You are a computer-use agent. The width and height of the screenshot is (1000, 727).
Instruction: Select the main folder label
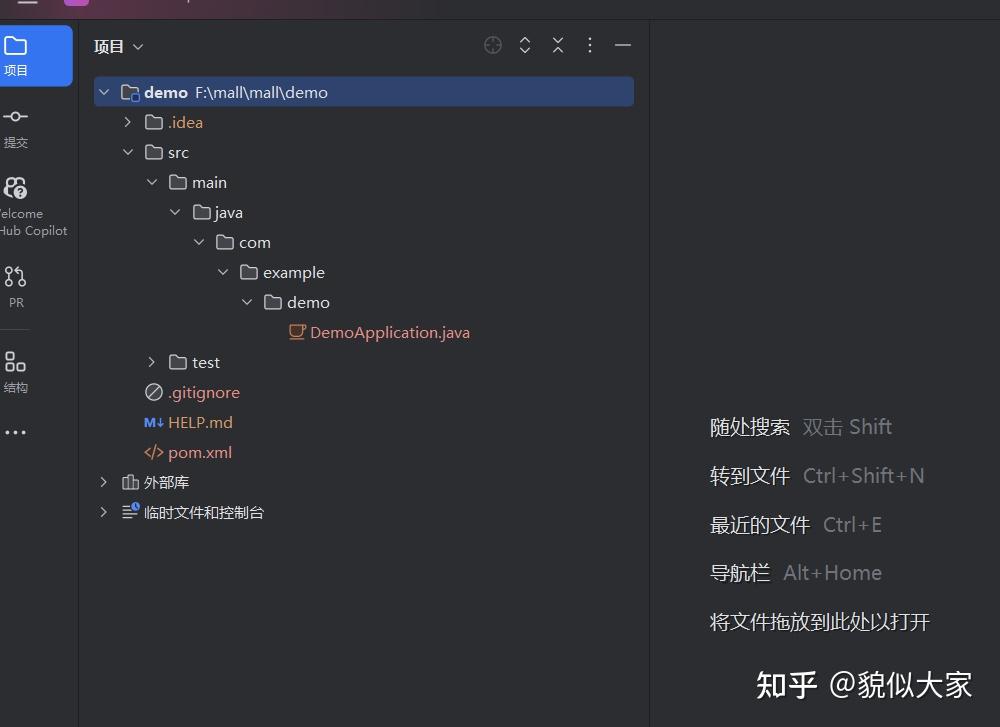point(209,182)
